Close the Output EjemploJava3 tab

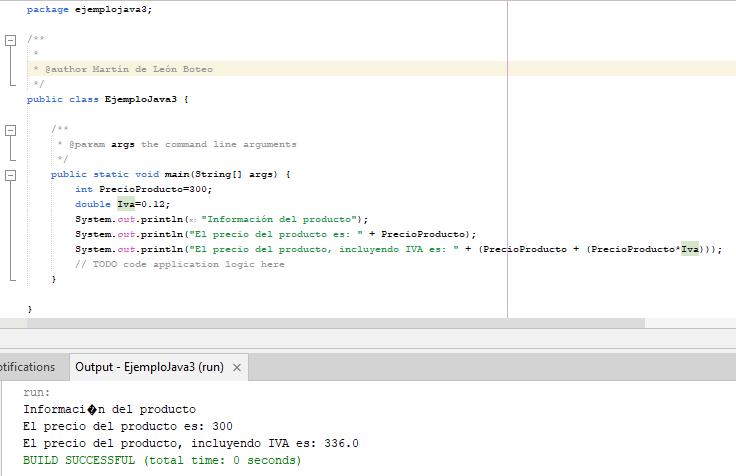click(x=237, y=368)
